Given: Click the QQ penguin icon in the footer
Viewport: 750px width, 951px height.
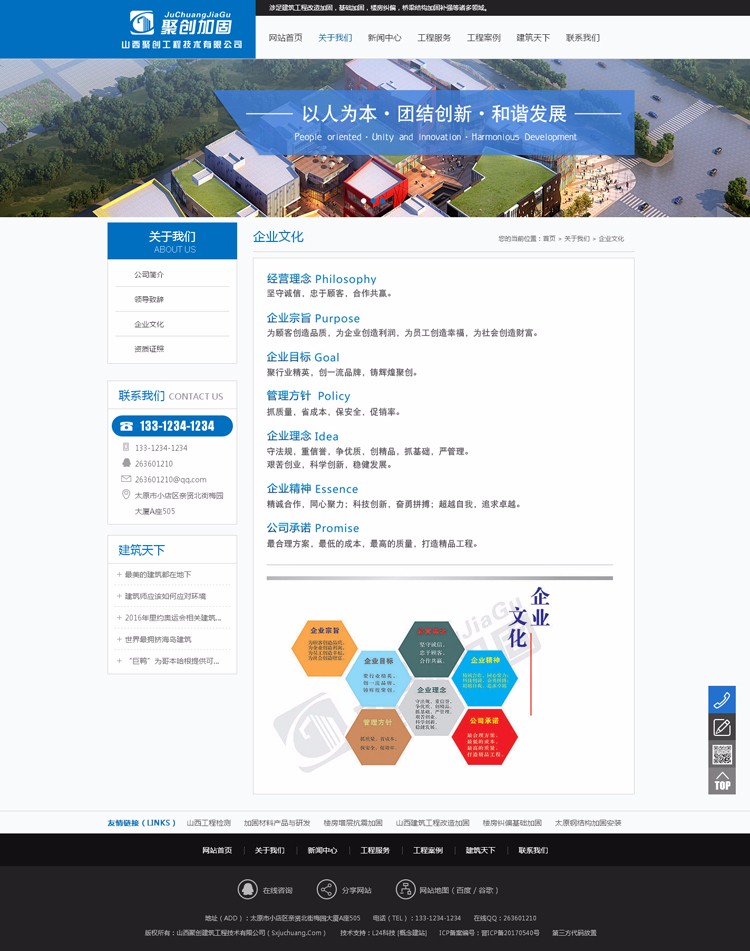Looking at the screenshot, I should coord(247,890).
